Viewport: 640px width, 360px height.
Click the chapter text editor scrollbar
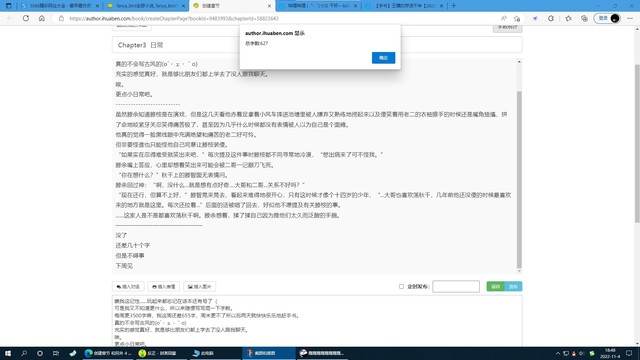[519, 180]
